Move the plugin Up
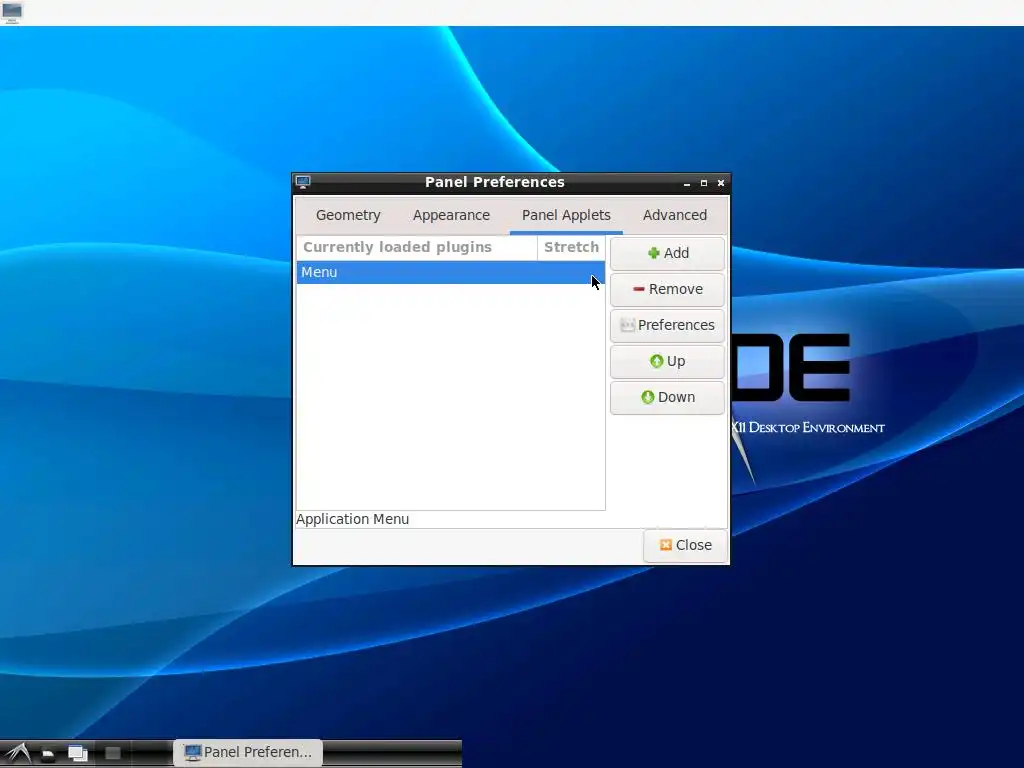 click(667, 361)
